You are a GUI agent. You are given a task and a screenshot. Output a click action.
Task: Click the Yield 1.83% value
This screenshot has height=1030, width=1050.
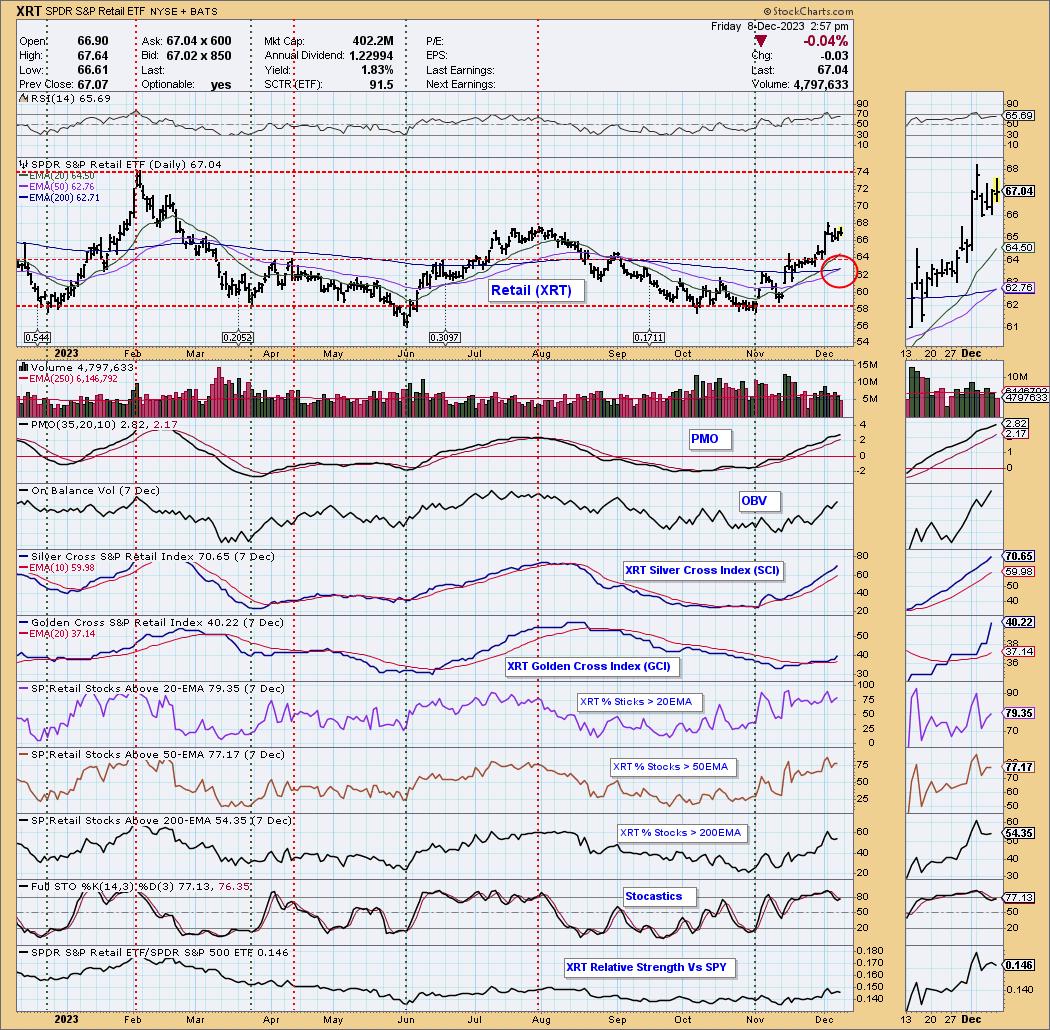point(376,70)
